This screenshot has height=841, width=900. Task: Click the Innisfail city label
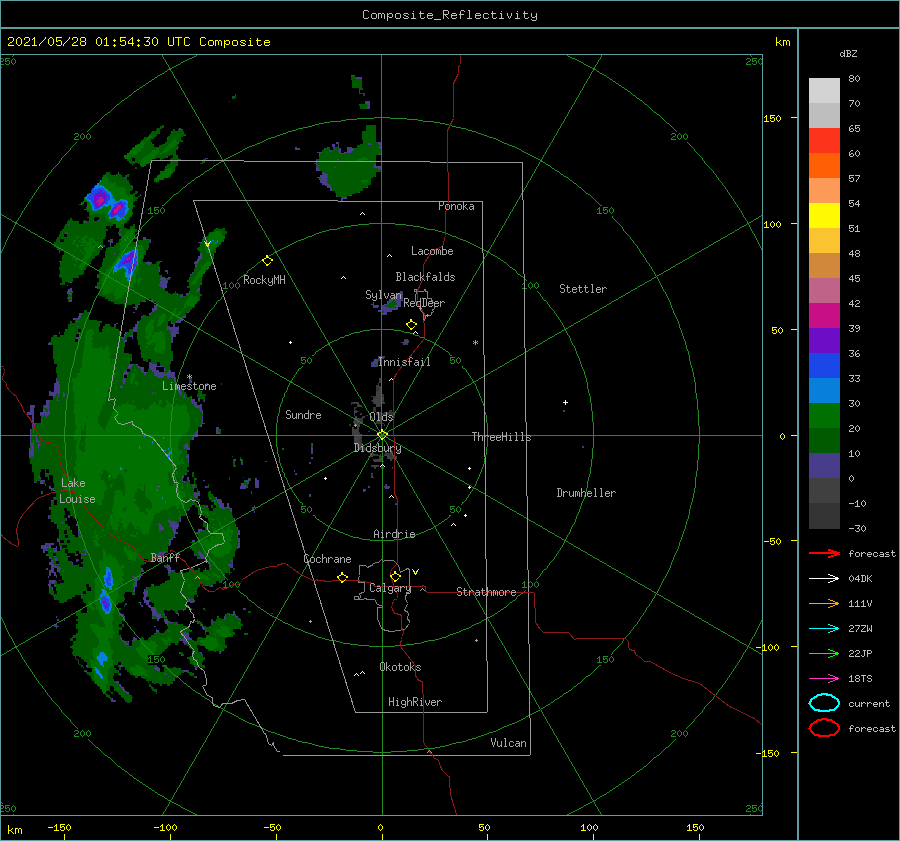(x=404, y=362)
